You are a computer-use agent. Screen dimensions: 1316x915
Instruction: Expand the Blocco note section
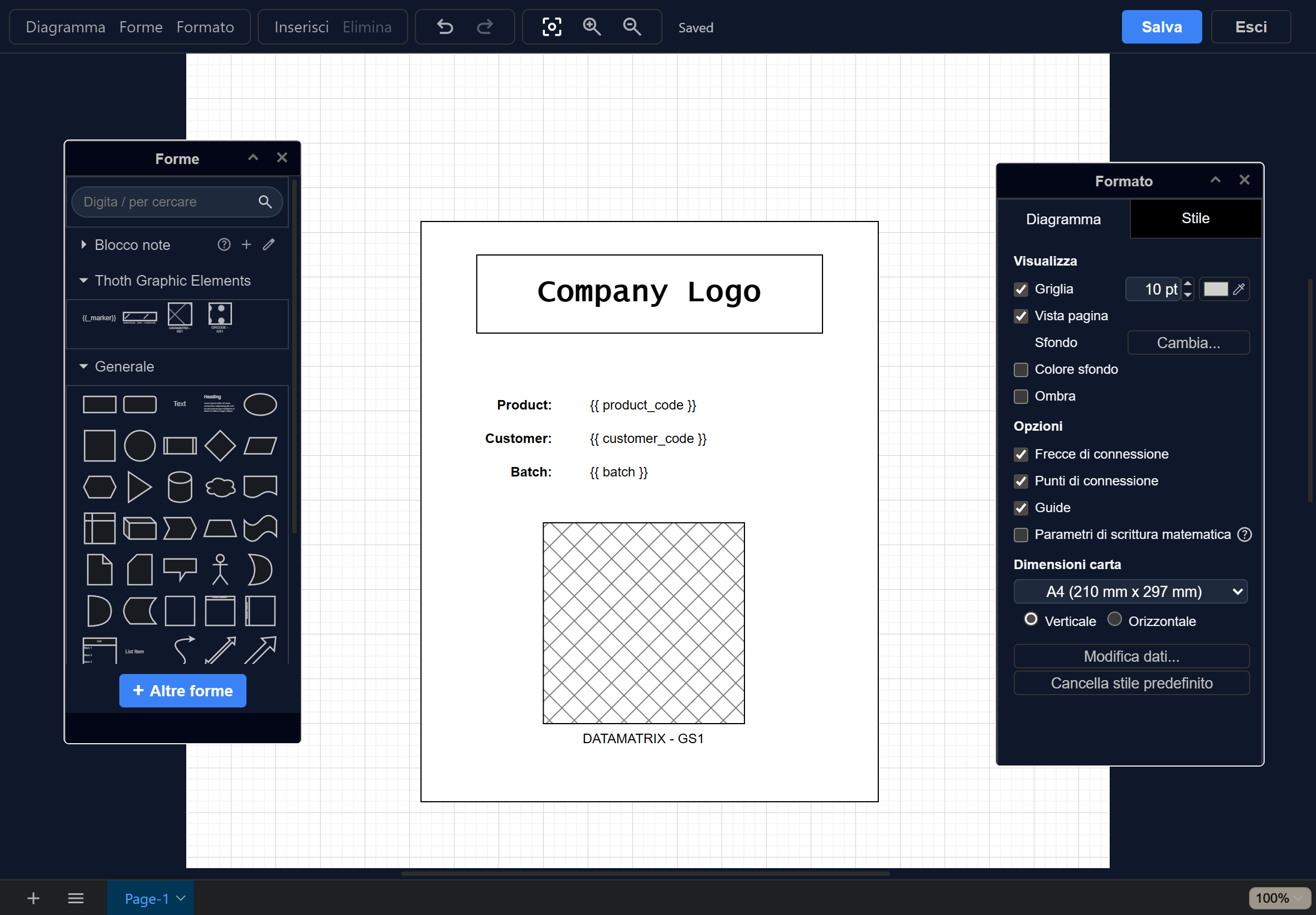click(x=84, y=245)
